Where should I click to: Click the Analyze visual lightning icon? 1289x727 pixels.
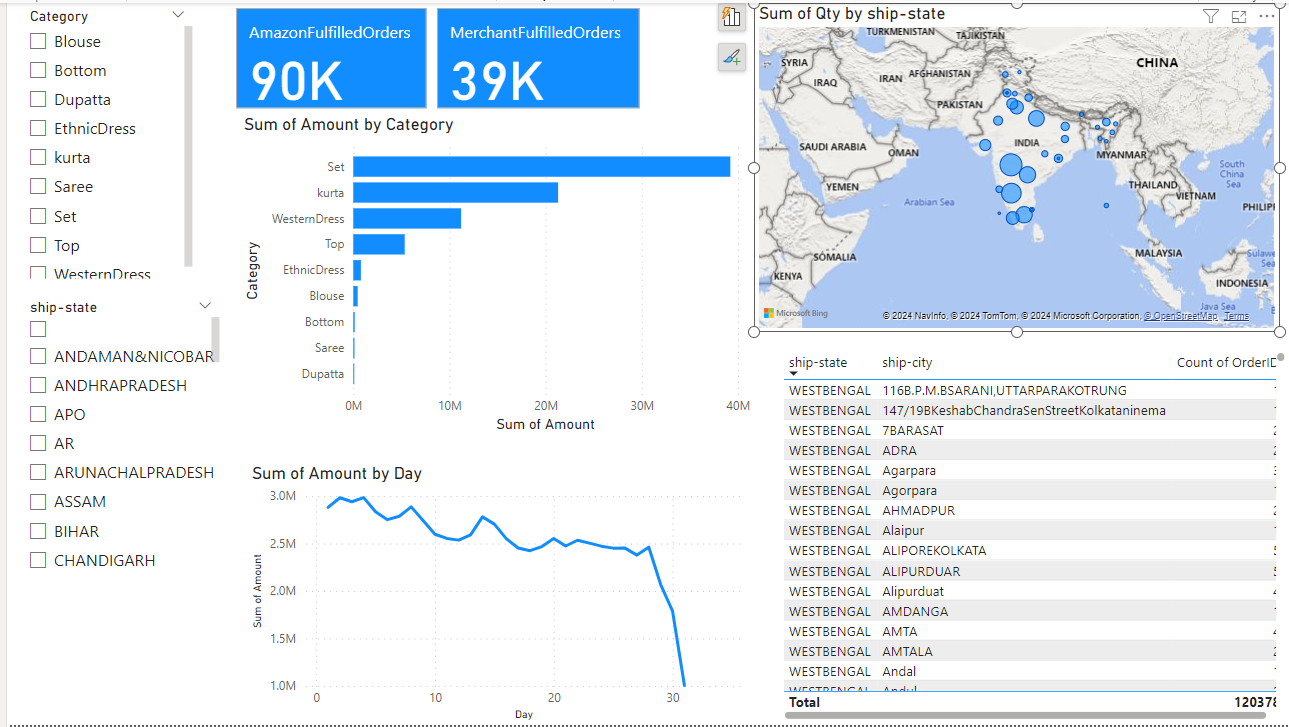[x=731, y=18]
